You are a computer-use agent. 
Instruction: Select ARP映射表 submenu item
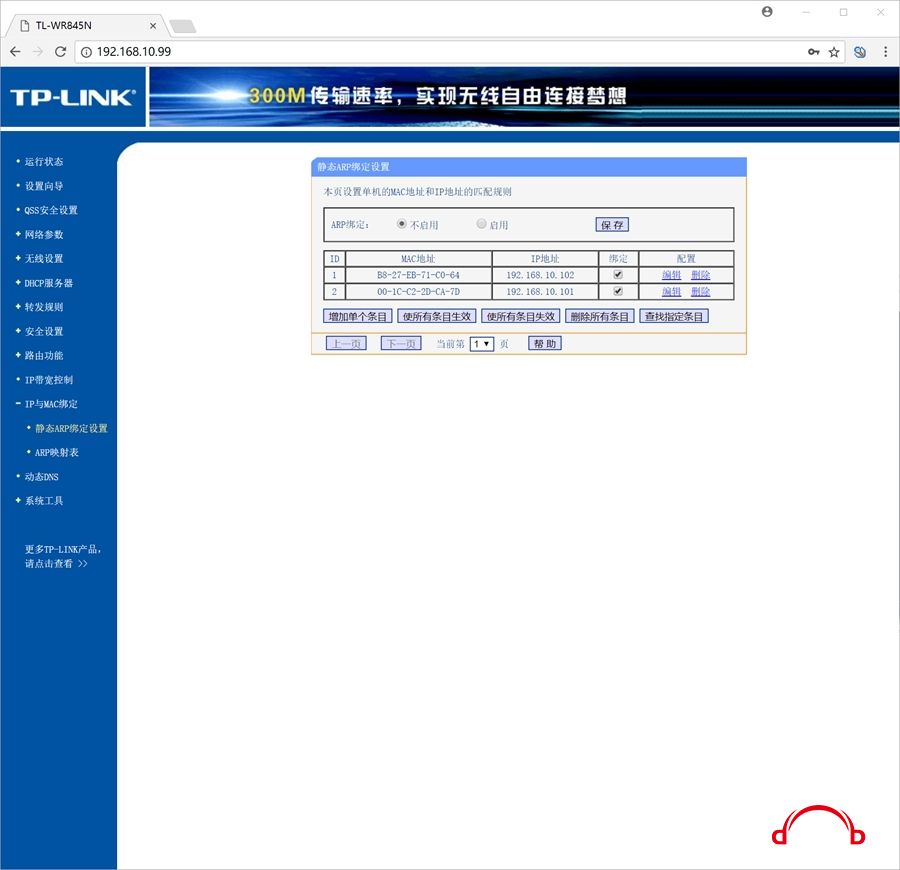(x=56, y=453)
